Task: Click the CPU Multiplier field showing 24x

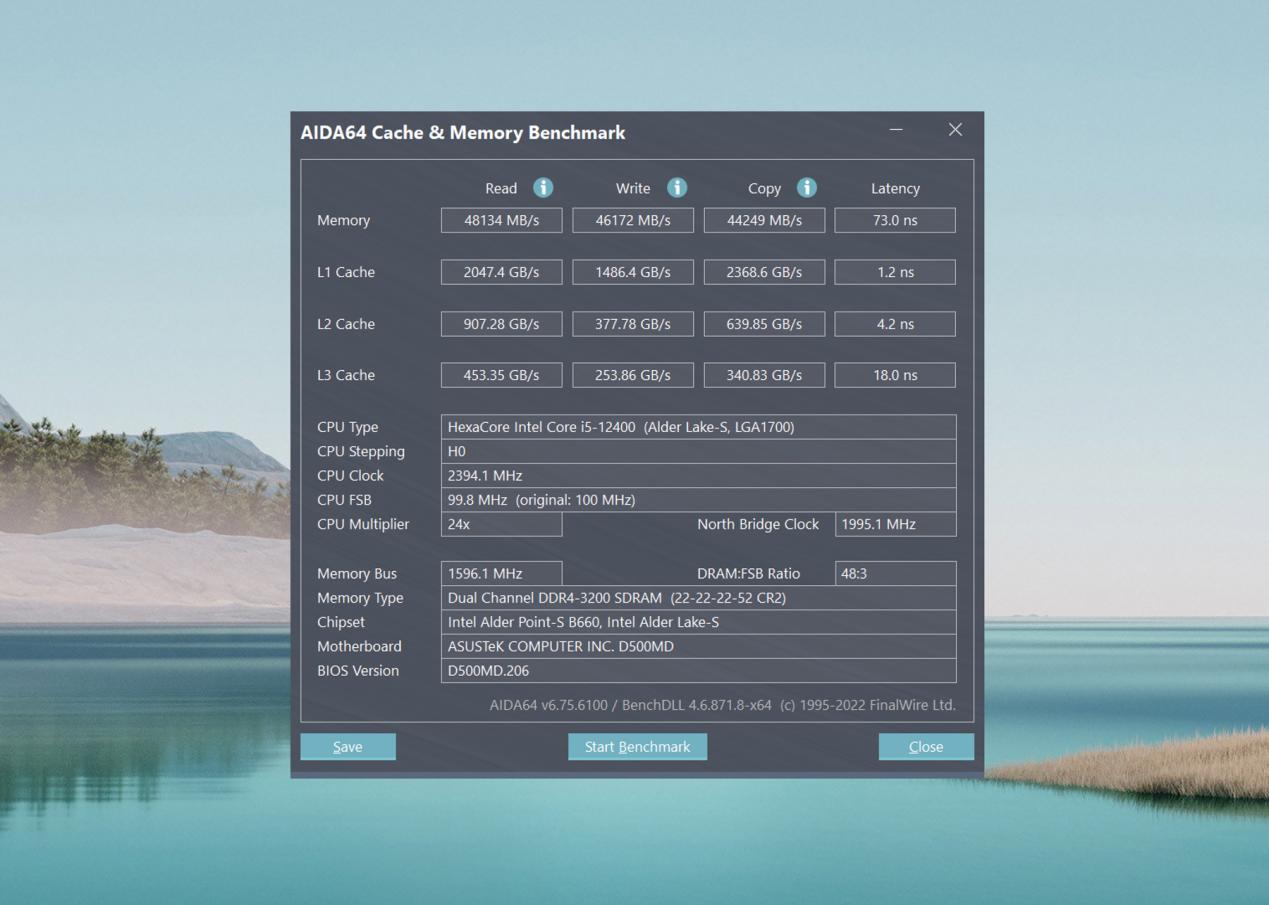Action: [501, 524]
